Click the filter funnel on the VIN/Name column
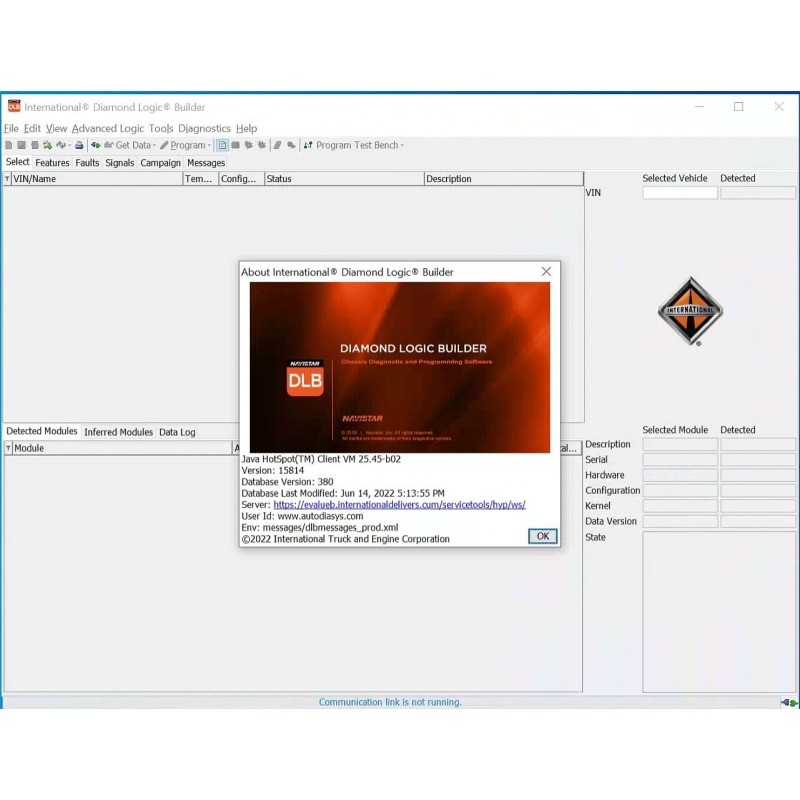Screen dimensions: 800x800 pos(6,178)
